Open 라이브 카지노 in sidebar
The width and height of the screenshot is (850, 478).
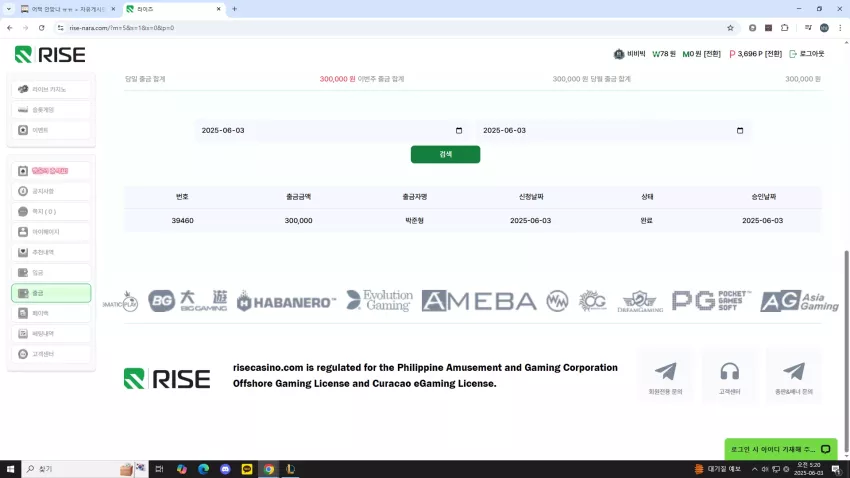point(51,89)
